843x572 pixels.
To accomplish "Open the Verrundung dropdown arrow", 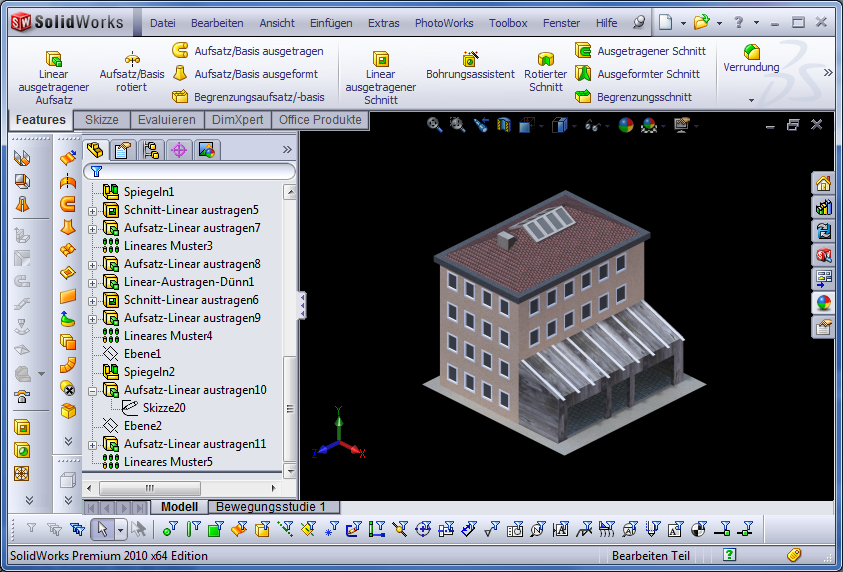I will coord(751,100).
